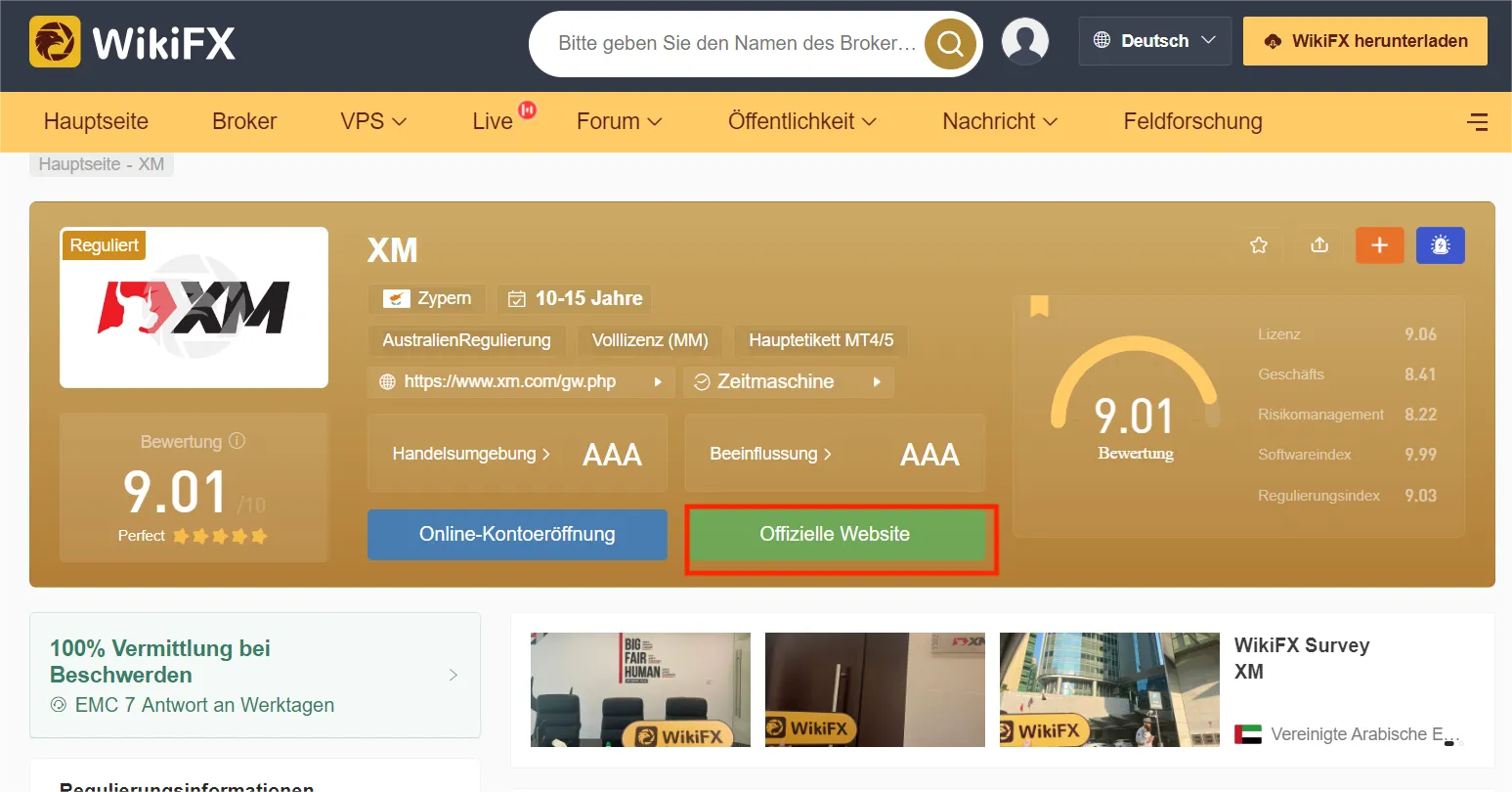Screen dimensions: 1512x792
Task: Click the Bewertung info circle icon
Action: [x=237, y=441]
